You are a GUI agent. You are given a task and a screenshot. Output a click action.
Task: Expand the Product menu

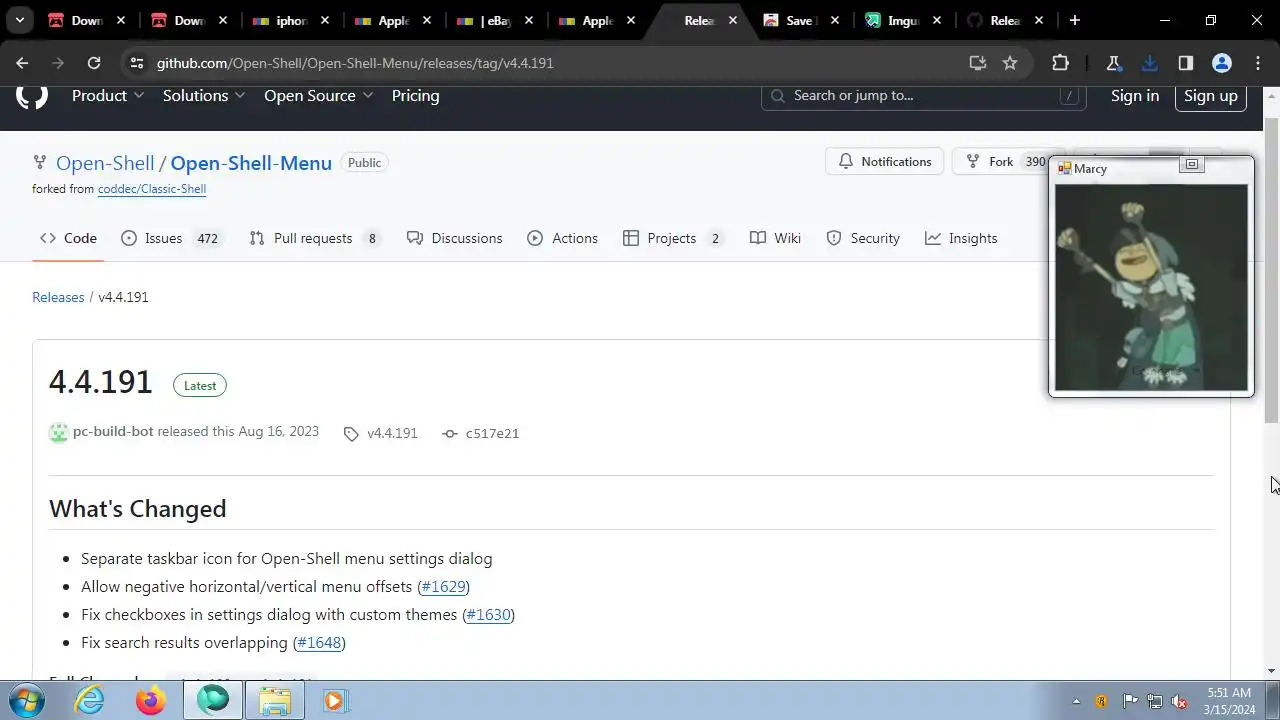(108, 96)
